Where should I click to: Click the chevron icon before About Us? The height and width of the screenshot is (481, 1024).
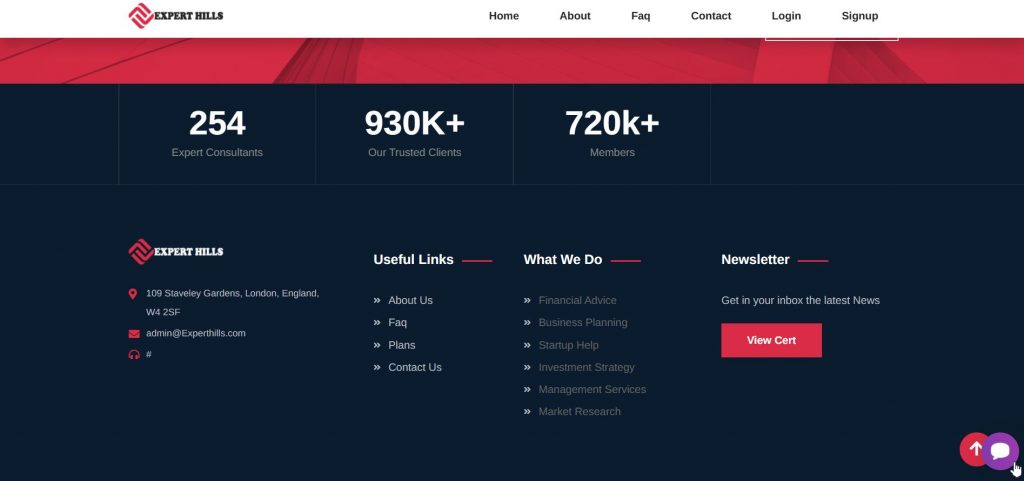click(x=377, y=301)
